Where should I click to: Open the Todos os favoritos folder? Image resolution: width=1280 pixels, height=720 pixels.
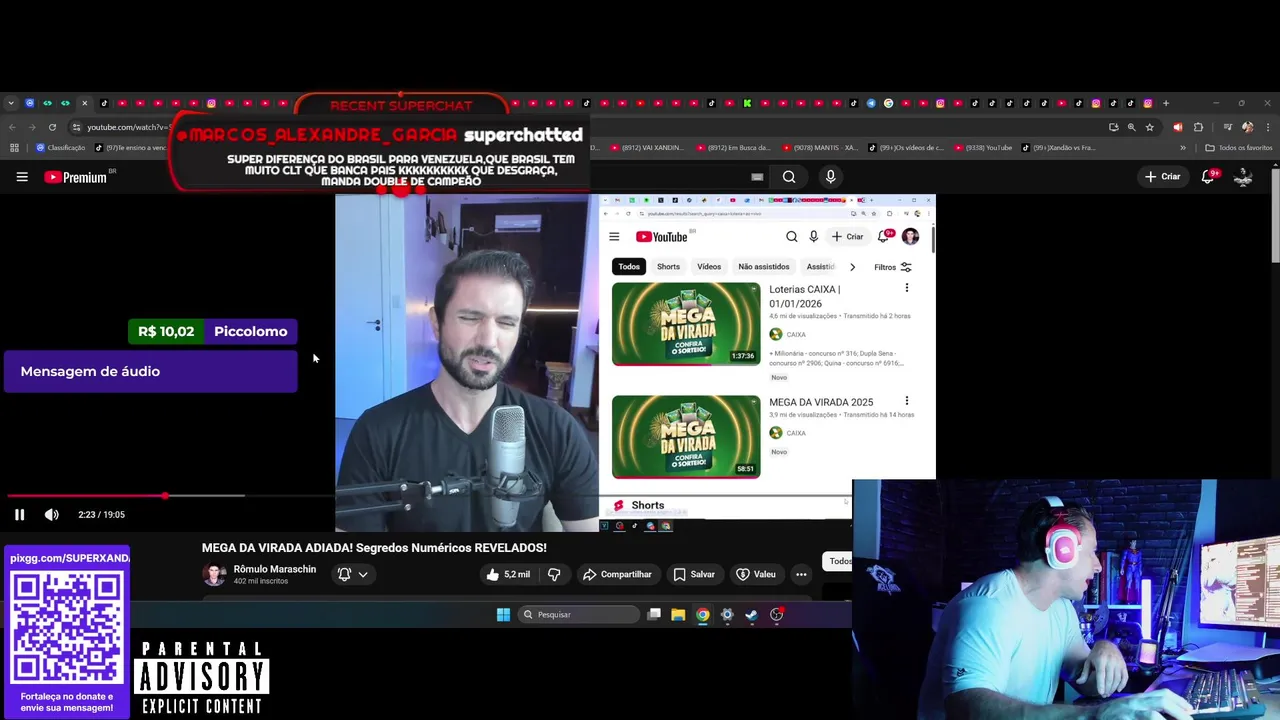click(x=1239, y=148)
